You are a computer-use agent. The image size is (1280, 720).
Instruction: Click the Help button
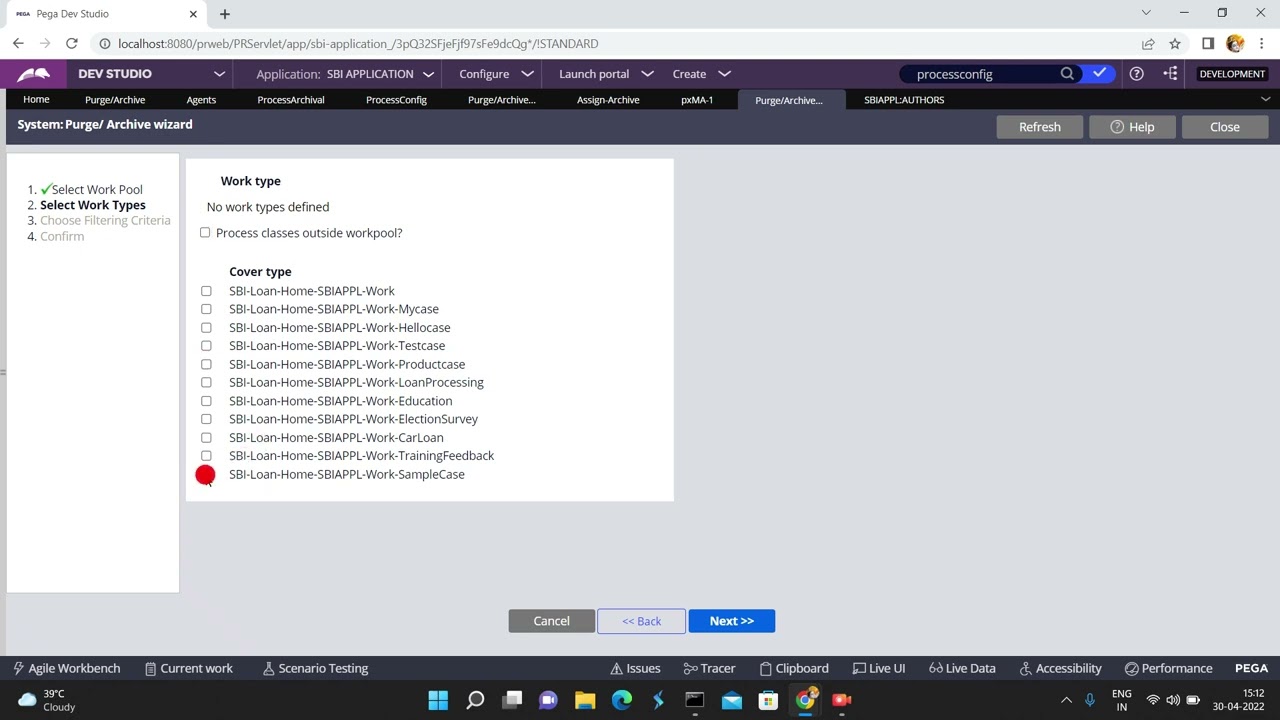(1132, 127)
